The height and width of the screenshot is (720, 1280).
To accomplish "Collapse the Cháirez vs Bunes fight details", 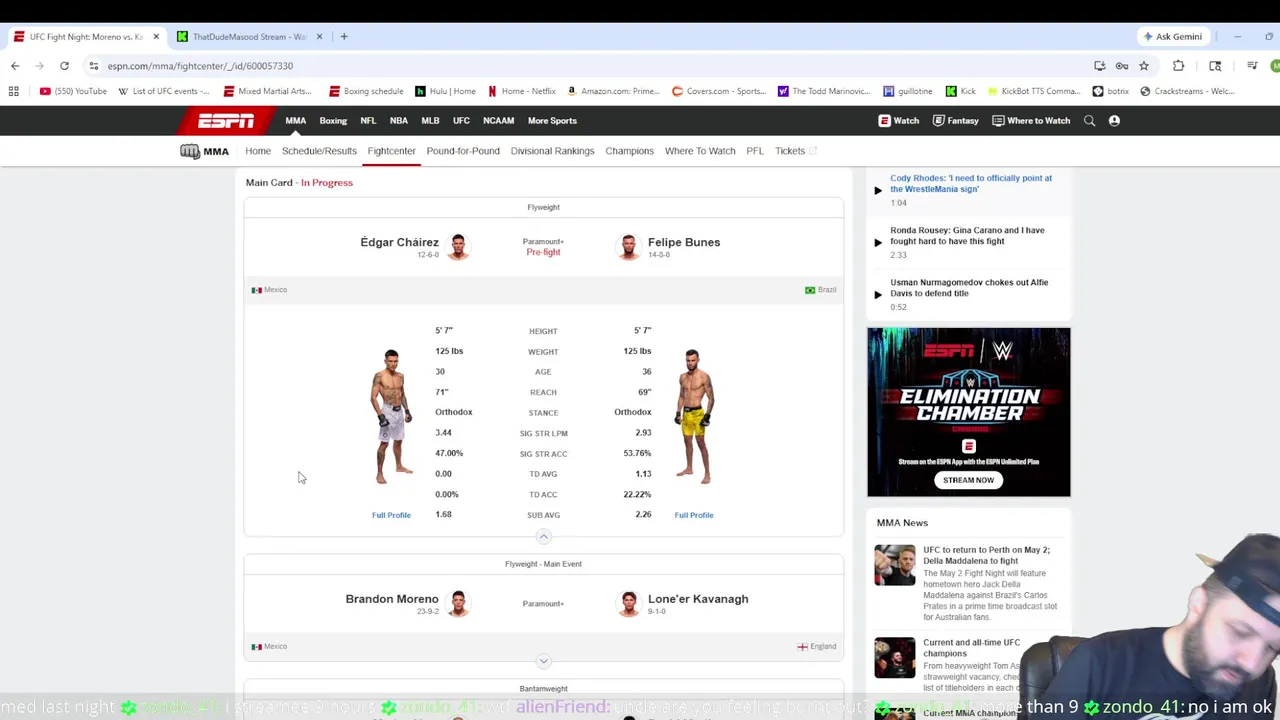I will coord(543,537).
